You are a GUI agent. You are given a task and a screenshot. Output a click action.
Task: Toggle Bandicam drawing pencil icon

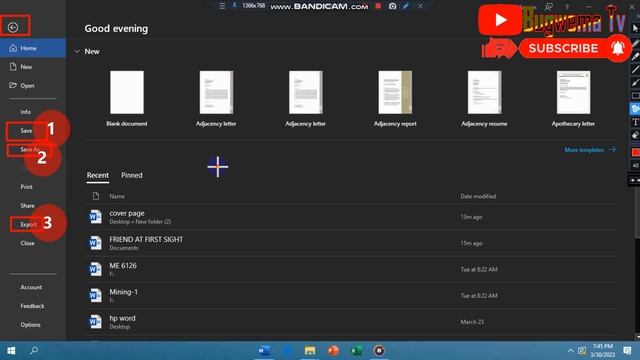pos(406,6)
